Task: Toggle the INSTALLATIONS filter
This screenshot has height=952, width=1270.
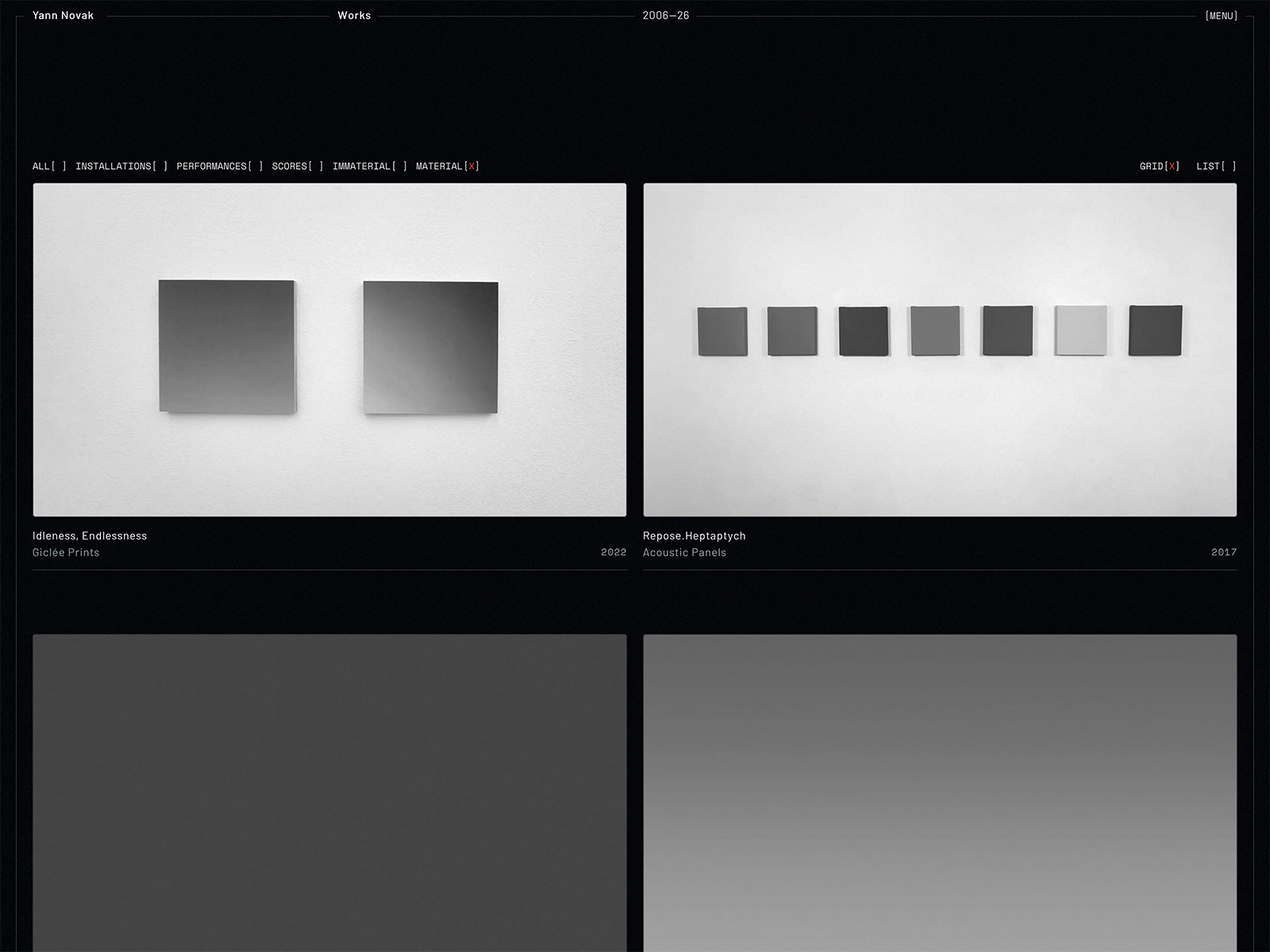Action: tap(121, 167)
